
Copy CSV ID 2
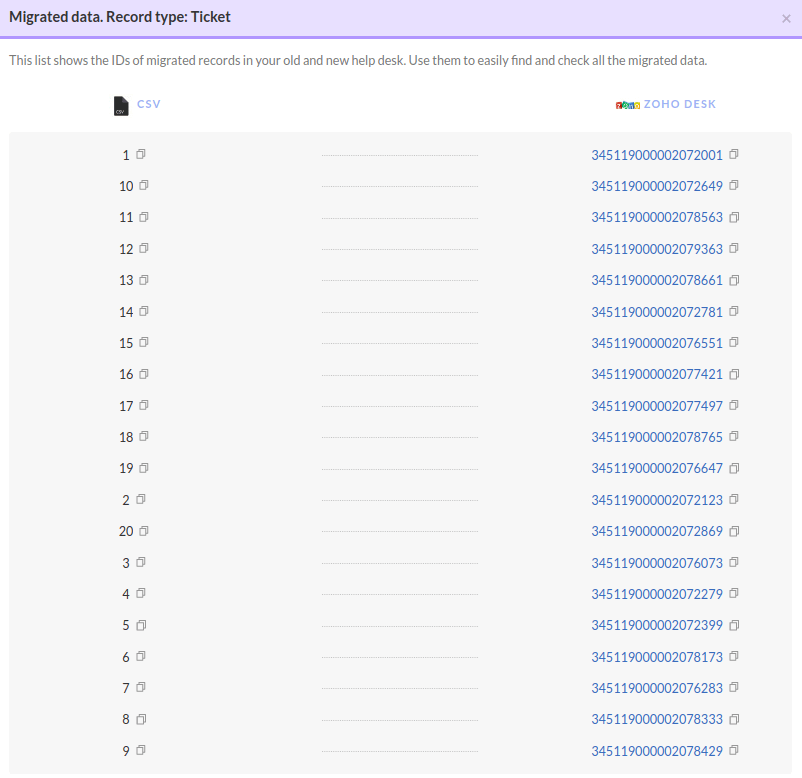141,499
